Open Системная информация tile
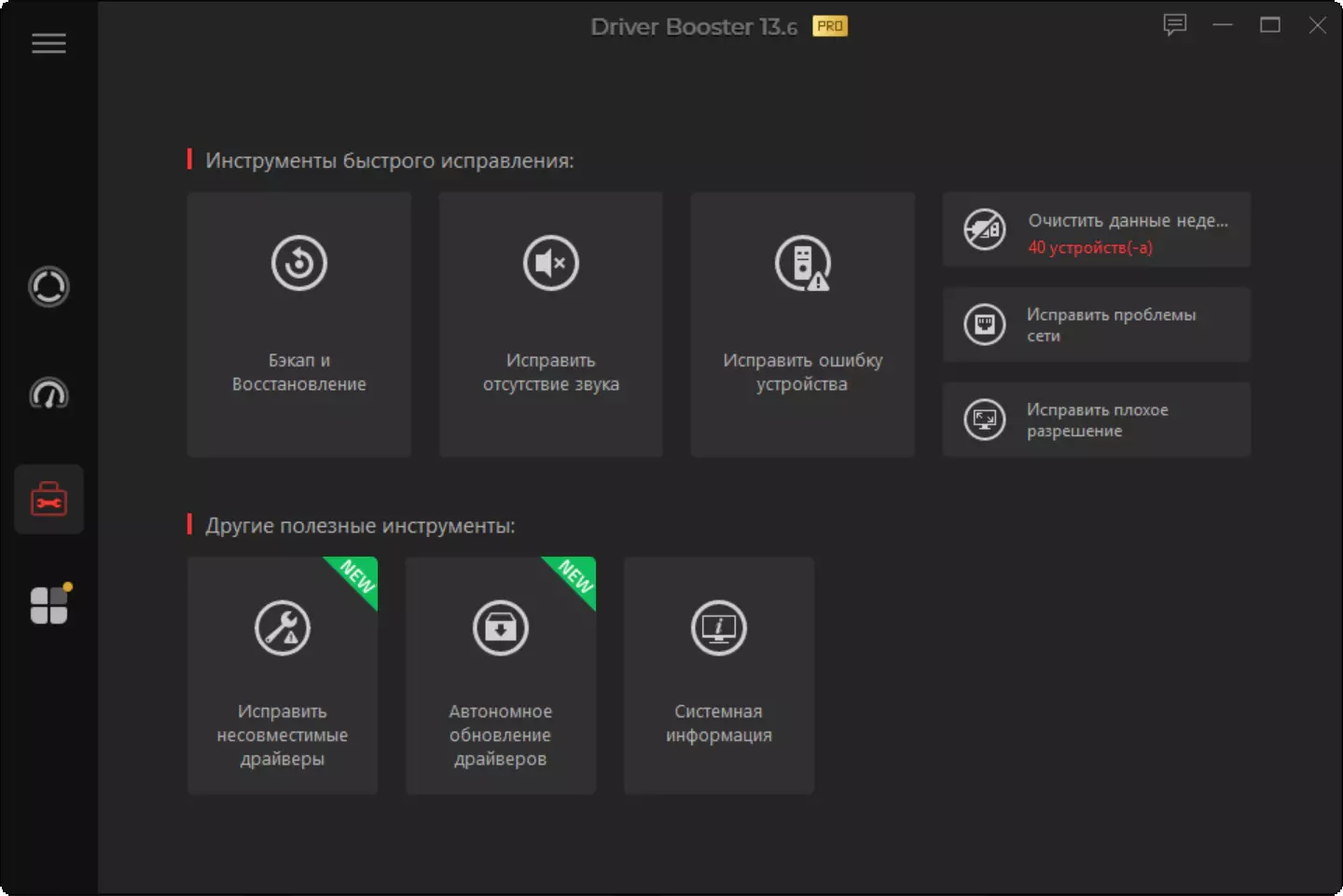Viewport: 1343px width, 896px height. [719, 676]
